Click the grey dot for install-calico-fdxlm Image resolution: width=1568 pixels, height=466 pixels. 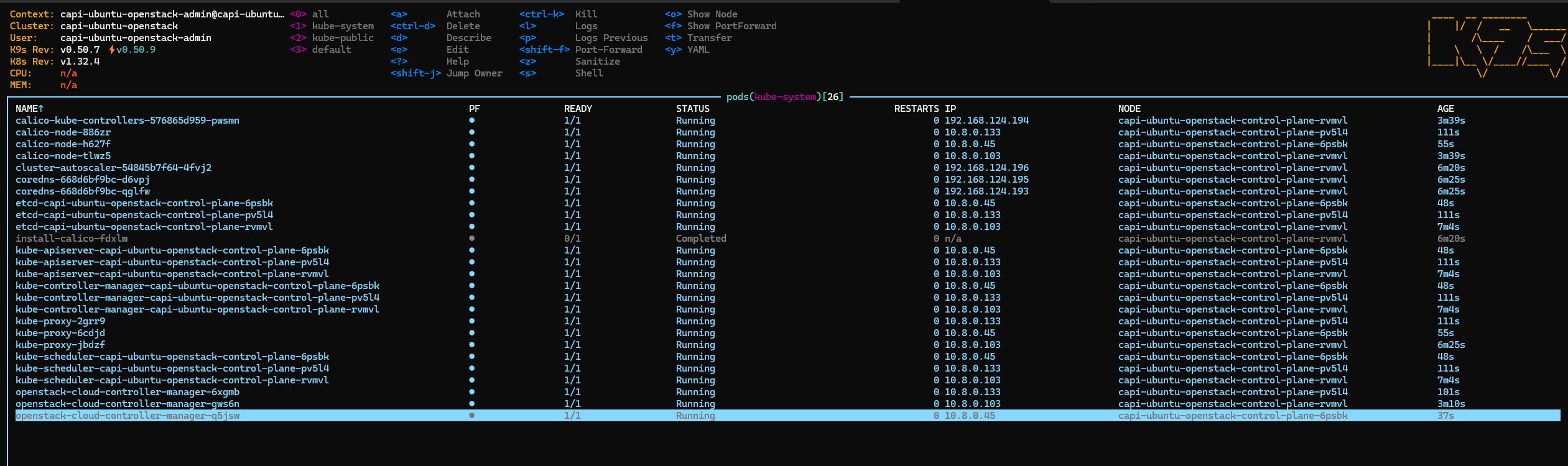coord(471,239)
